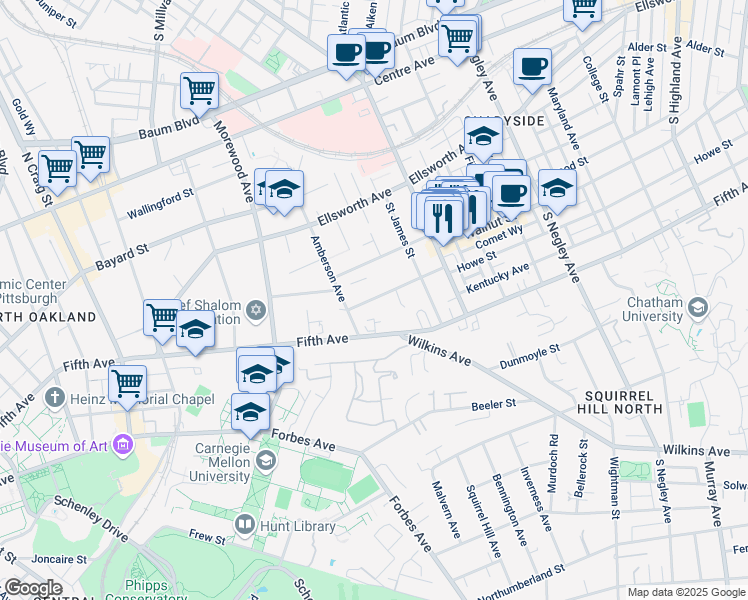Select the Schenley Drive label
Viewport: 748px width, 600px height.
91,518
